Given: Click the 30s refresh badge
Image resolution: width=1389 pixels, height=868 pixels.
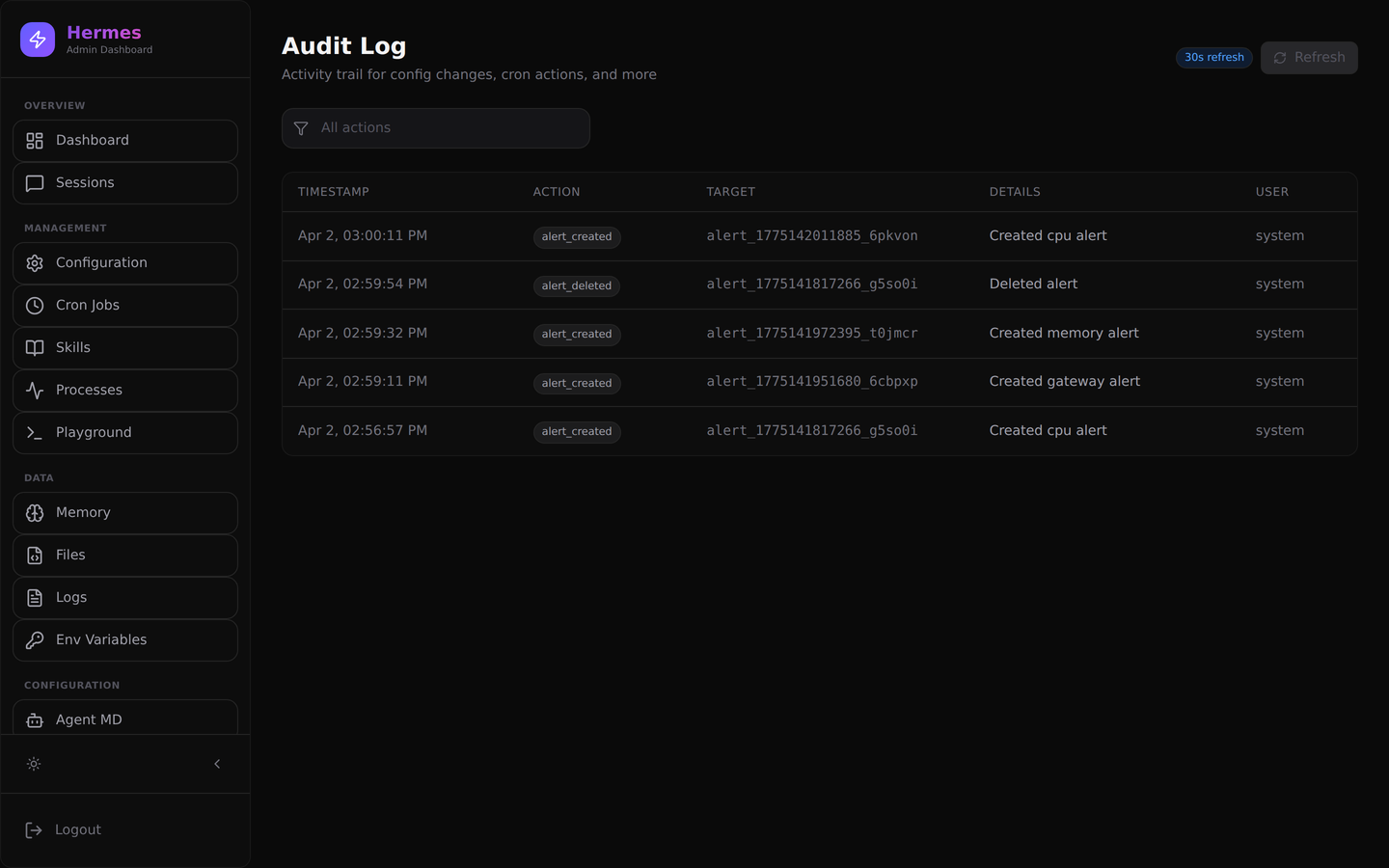Looking at the screenshot, I should tap(1214, 58).
